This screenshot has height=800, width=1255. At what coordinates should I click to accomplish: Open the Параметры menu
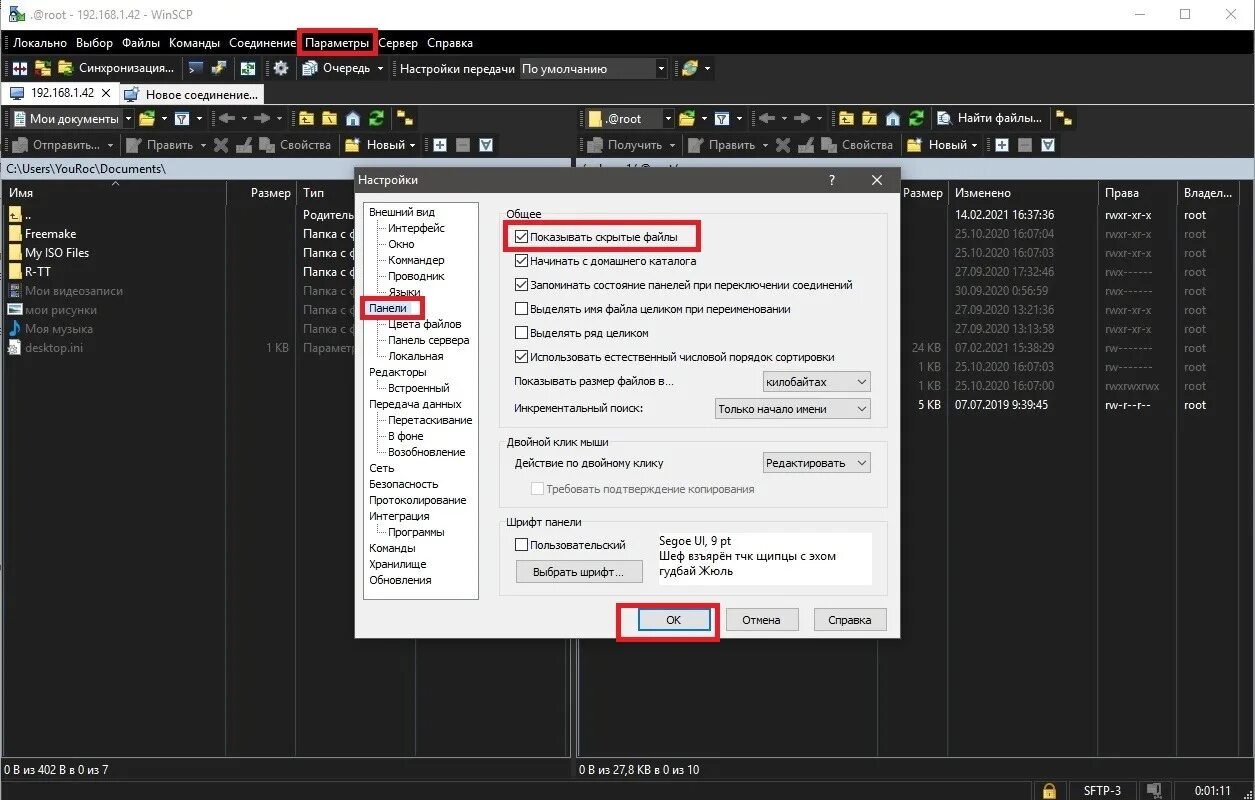(x=337, y=43)
